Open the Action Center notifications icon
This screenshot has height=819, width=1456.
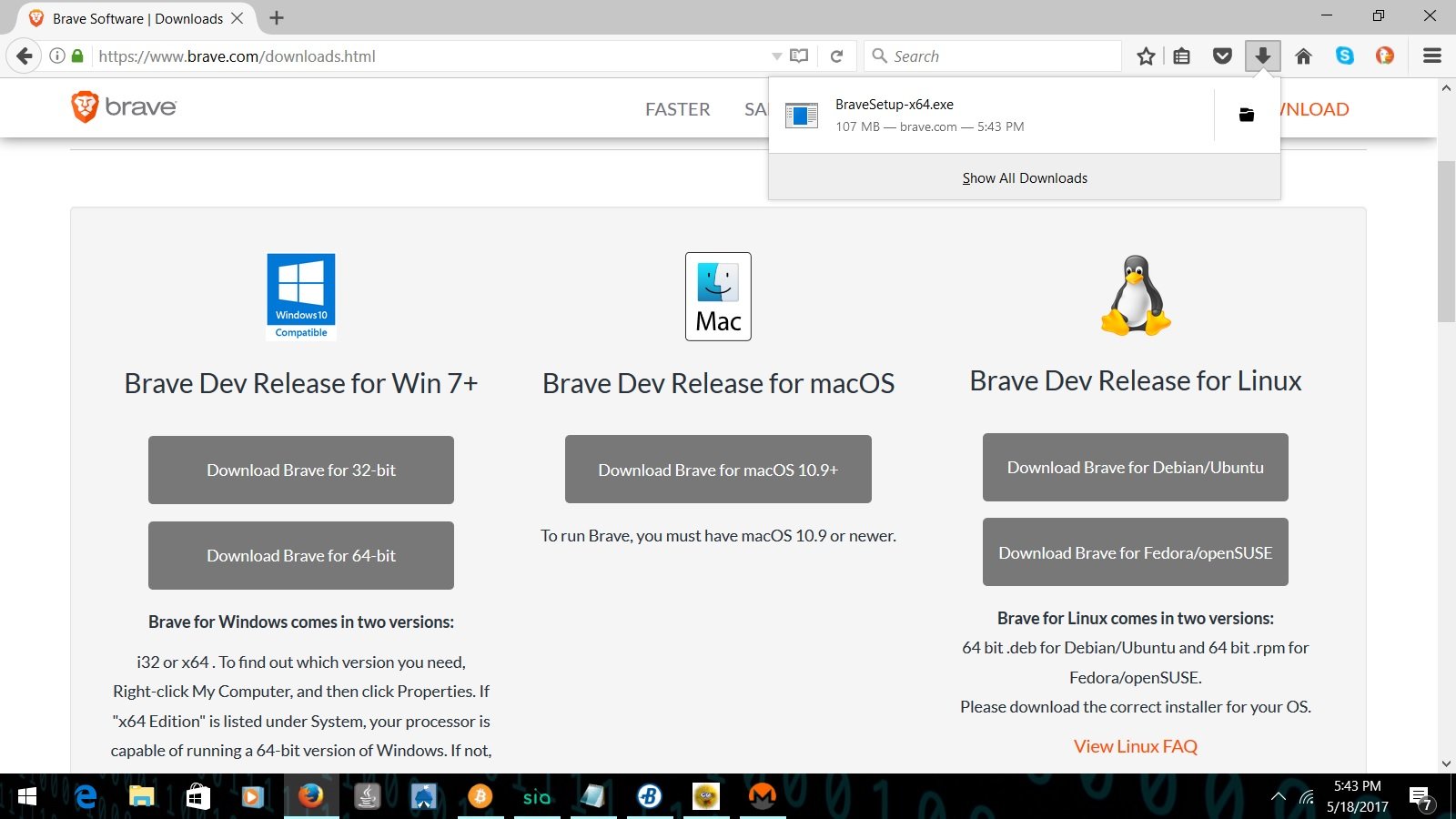tap(1421, 798)
